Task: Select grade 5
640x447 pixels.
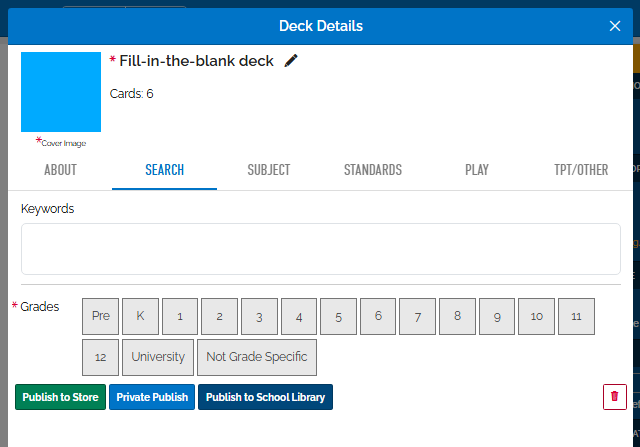Action: point(338,316)
